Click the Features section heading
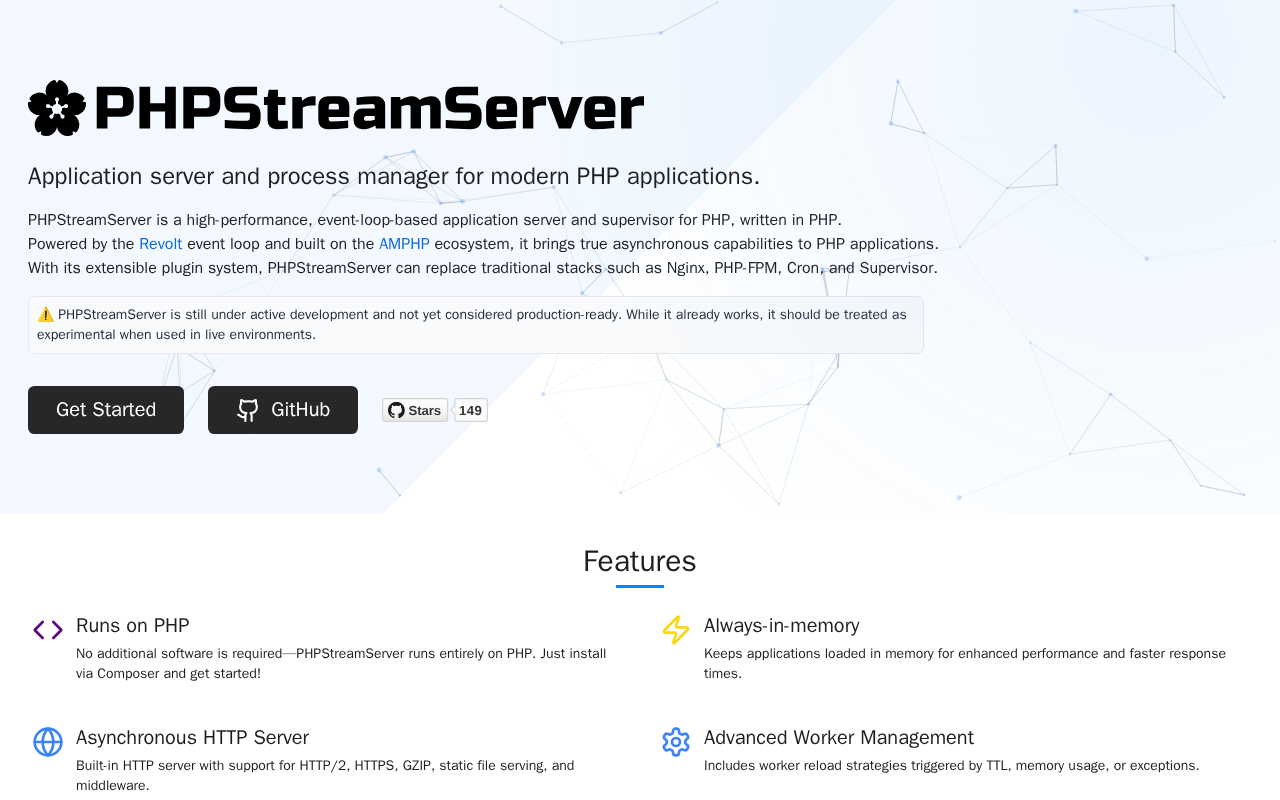 (x=640, y=561)
